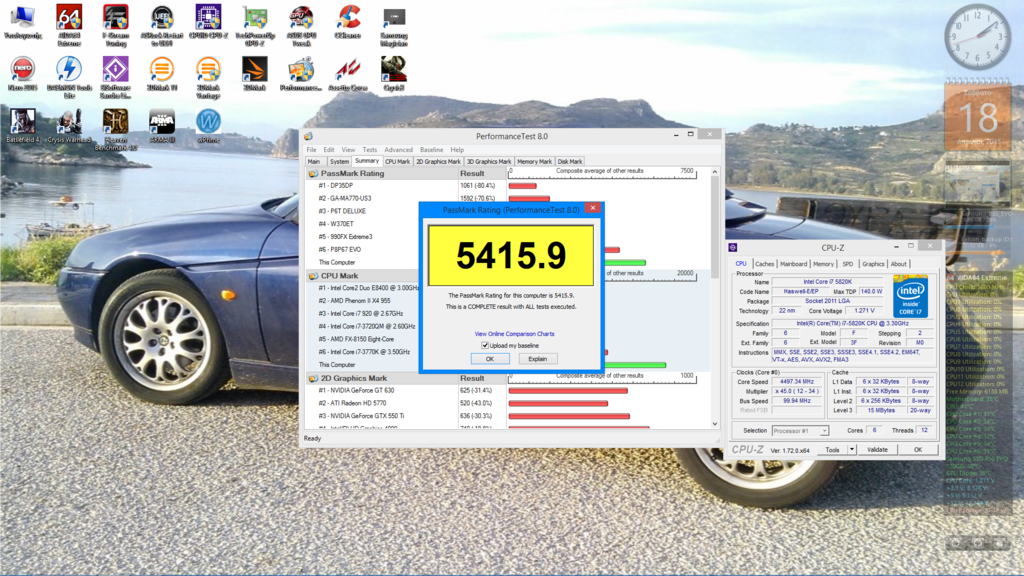Open the TechPowerUp GPU-Z desktop shortcut
Screen dimensions: 1024x576
(255, 25)
